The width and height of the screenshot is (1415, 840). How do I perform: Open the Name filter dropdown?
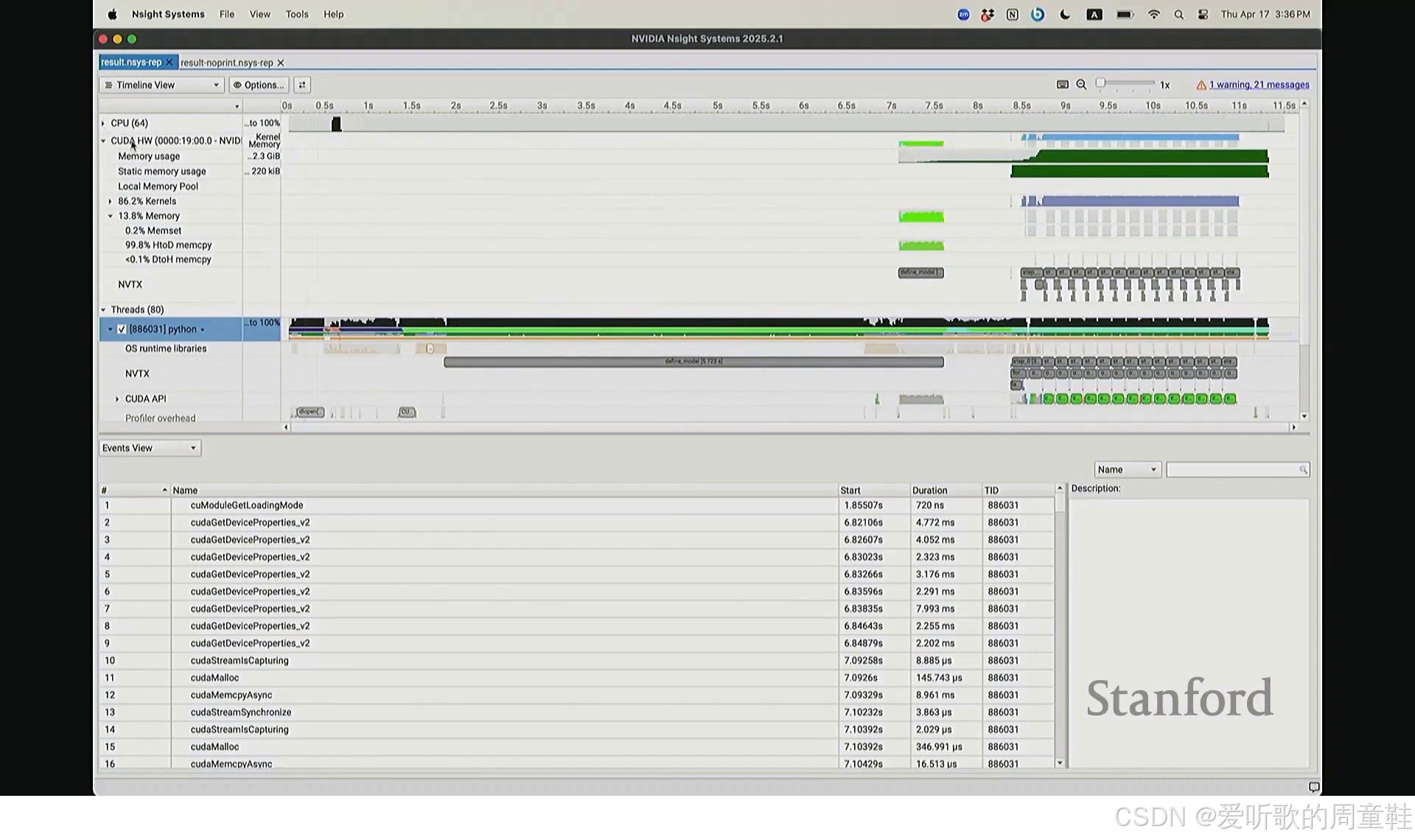1127,470
